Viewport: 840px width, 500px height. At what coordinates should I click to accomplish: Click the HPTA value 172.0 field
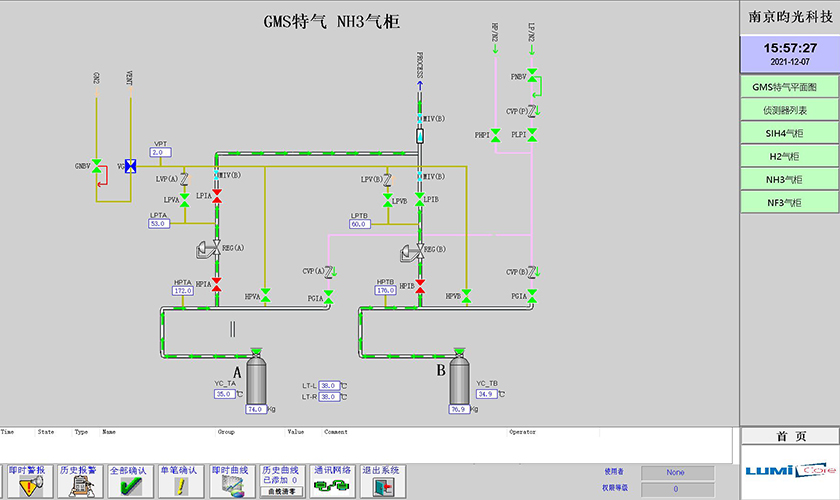pos(183,291)
